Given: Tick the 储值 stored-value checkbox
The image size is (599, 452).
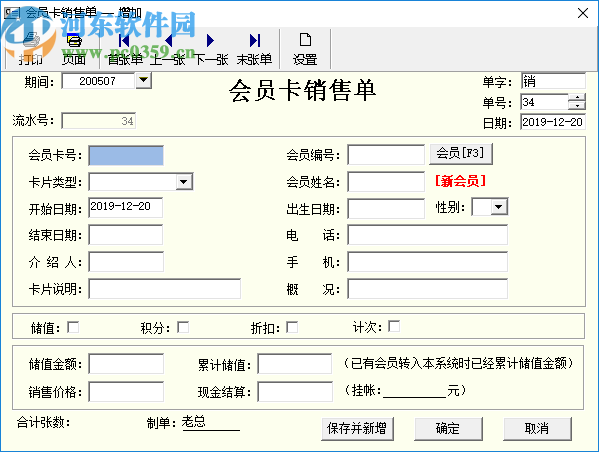Looking at the screenshot, I should coord(73,327).
